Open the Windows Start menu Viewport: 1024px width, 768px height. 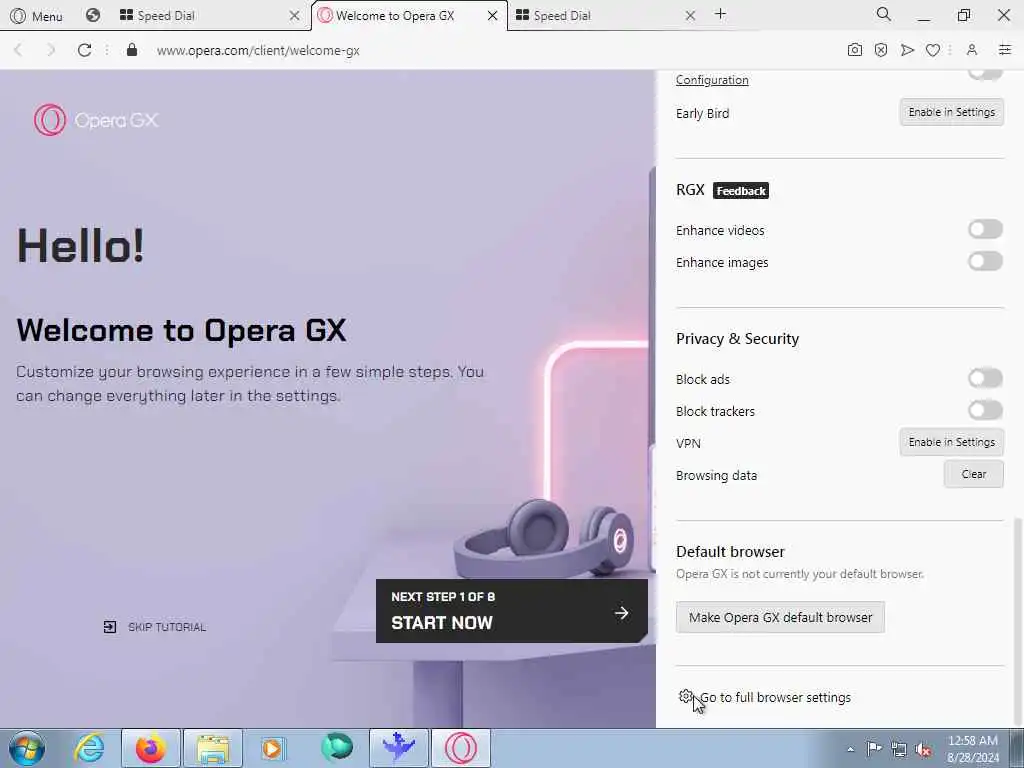click(27, 748)
